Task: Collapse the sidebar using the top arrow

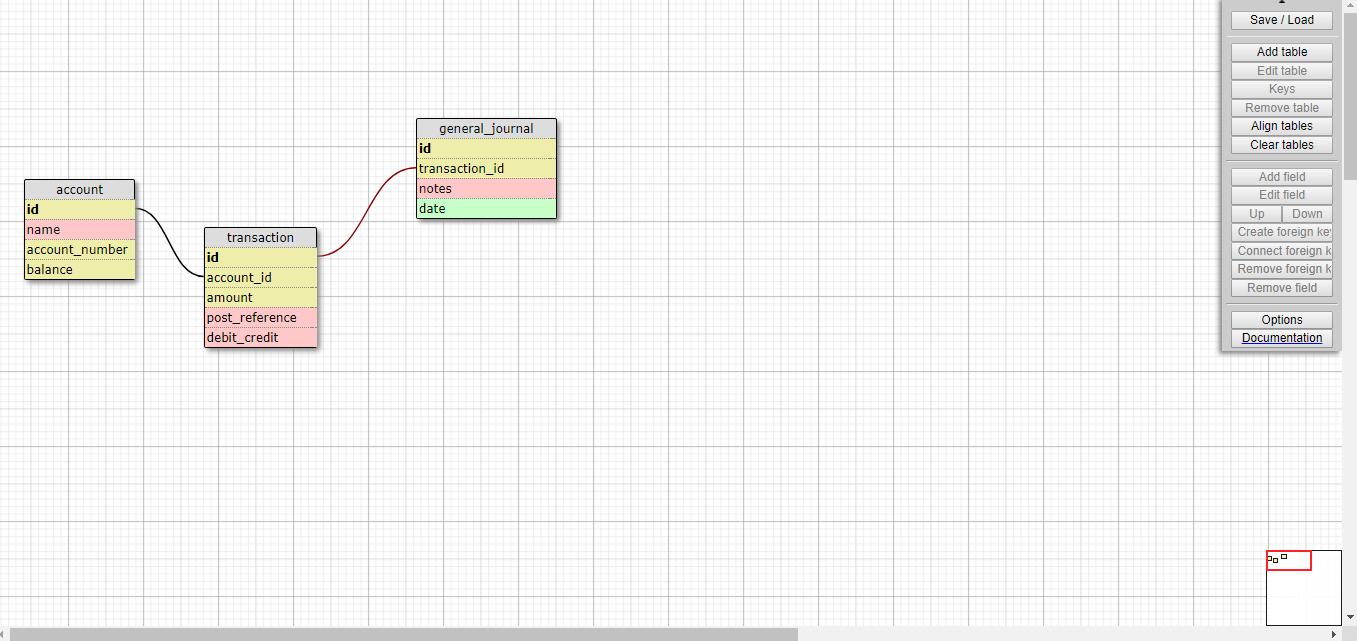Action: coord(1281,2)
